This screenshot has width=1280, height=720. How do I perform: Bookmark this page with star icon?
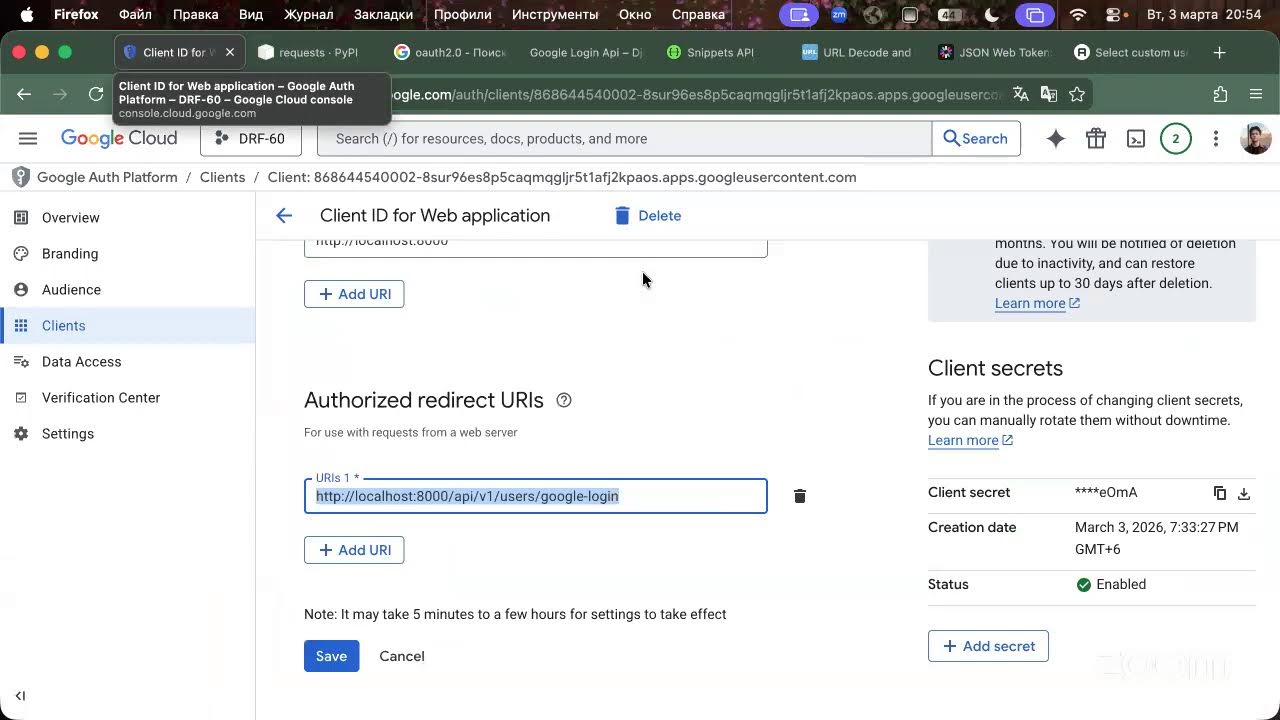click(x=1077, y=94)
